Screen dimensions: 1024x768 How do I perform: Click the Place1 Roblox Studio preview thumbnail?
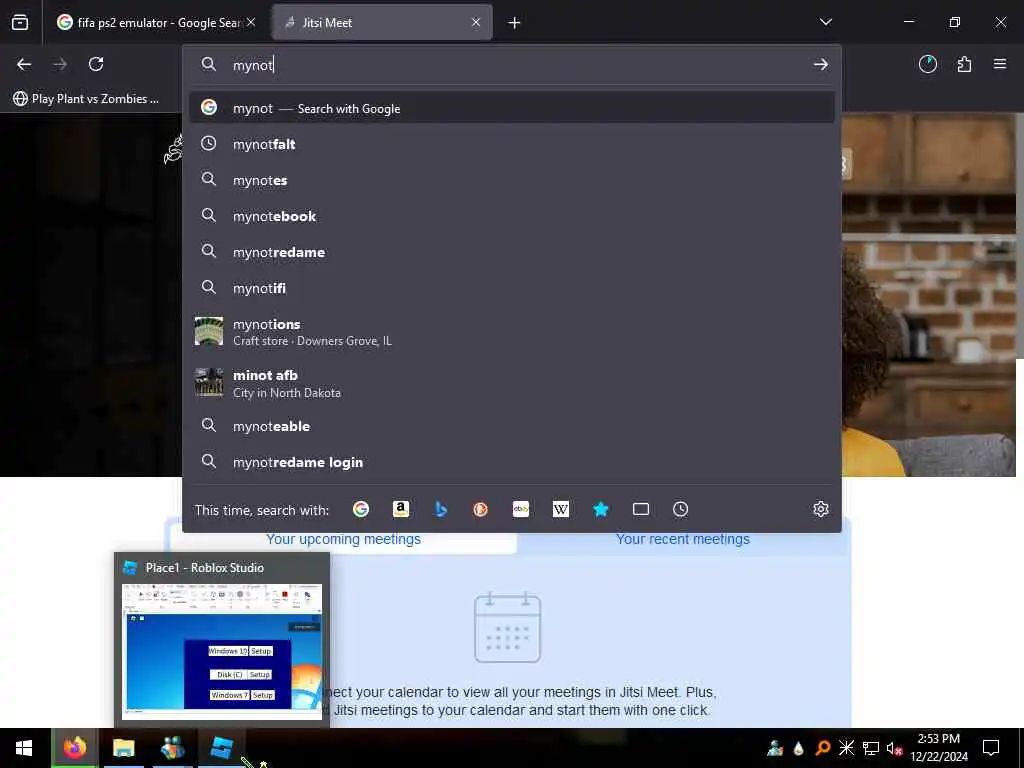pyautogui.click(x=222, y=650)
